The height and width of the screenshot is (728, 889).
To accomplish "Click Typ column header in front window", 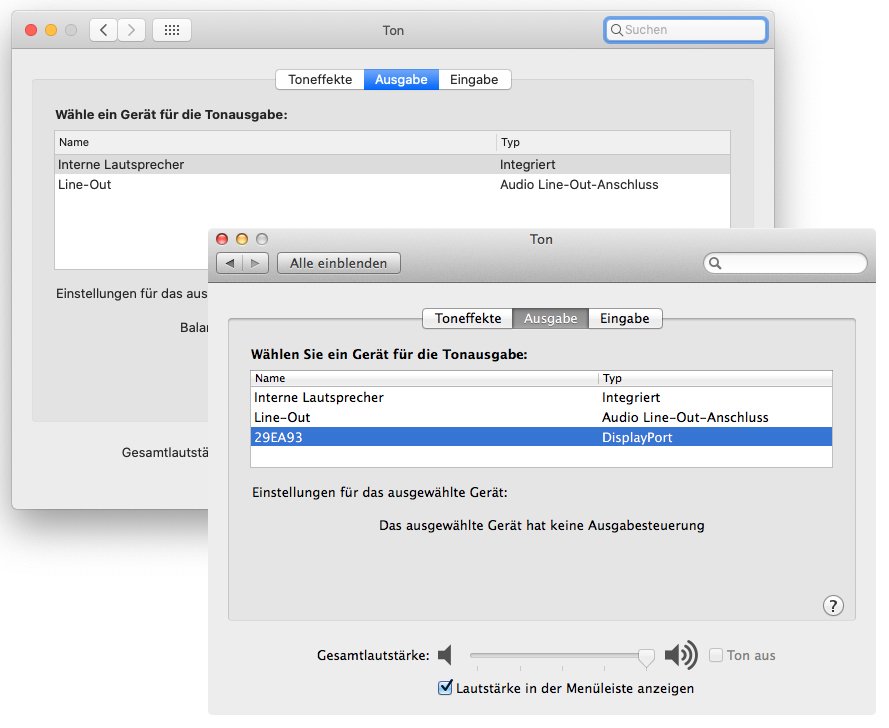I will point(716,378).
